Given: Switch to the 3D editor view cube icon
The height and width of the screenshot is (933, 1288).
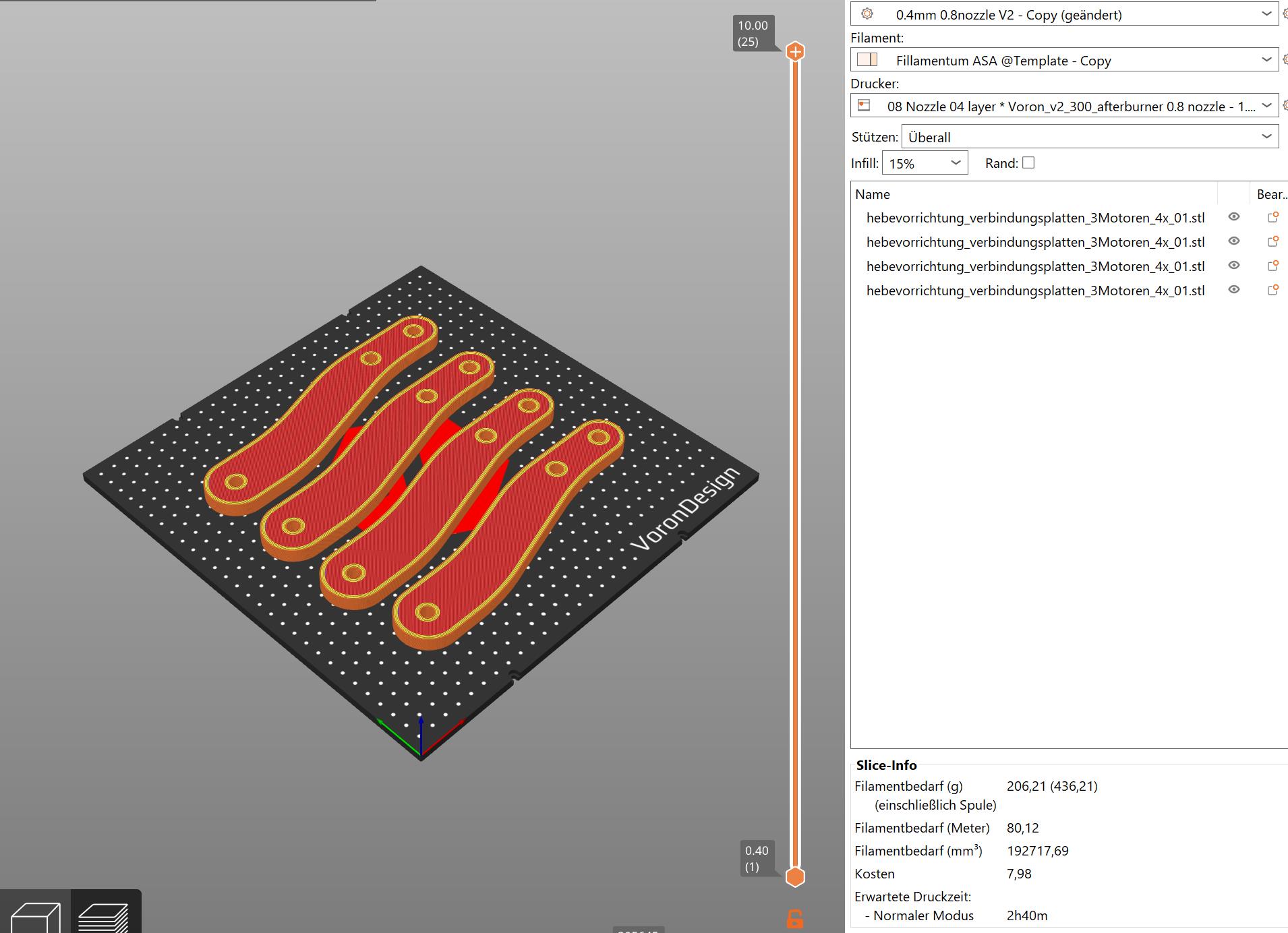Looking at the screenshot, I should tap(35, 917).
